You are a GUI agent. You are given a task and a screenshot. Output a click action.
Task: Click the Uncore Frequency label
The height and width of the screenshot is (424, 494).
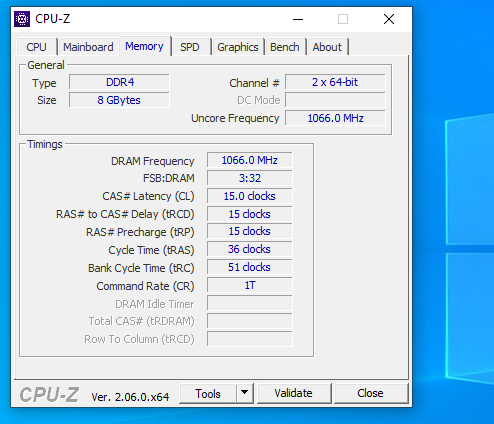point(235,118)
